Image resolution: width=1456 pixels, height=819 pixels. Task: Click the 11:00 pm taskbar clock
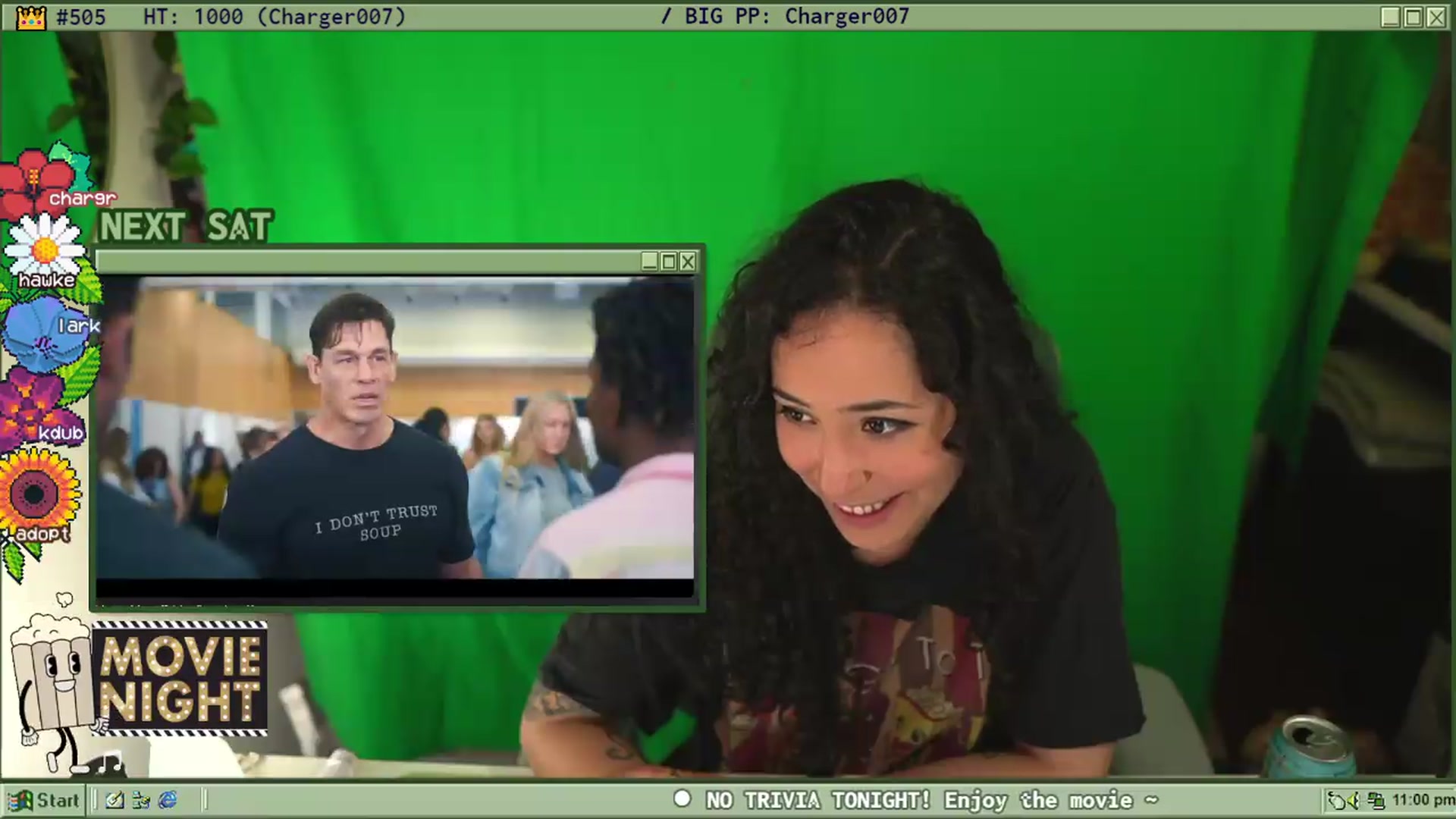pos(1423,800)
